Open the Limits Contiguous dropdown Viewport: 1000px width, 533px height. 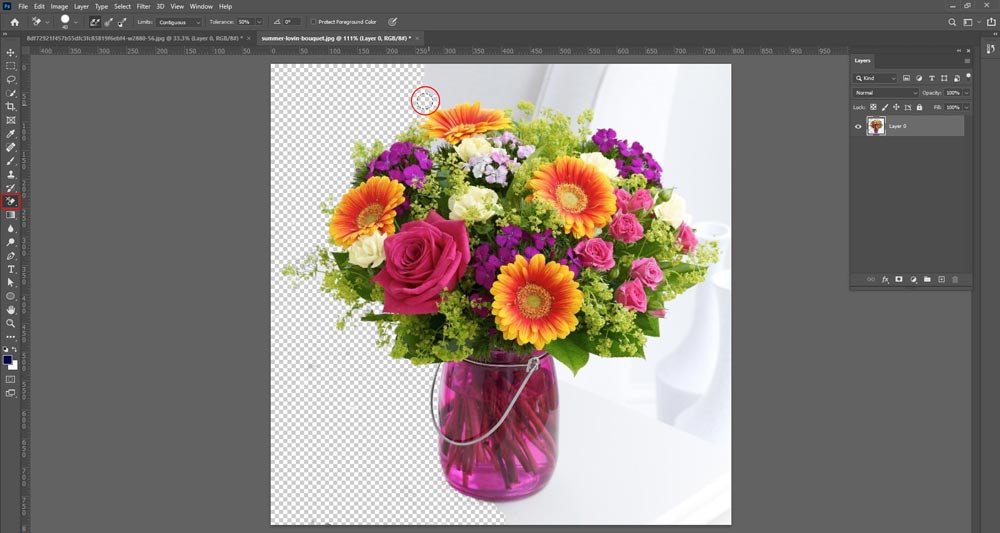(x=179, y=22)
